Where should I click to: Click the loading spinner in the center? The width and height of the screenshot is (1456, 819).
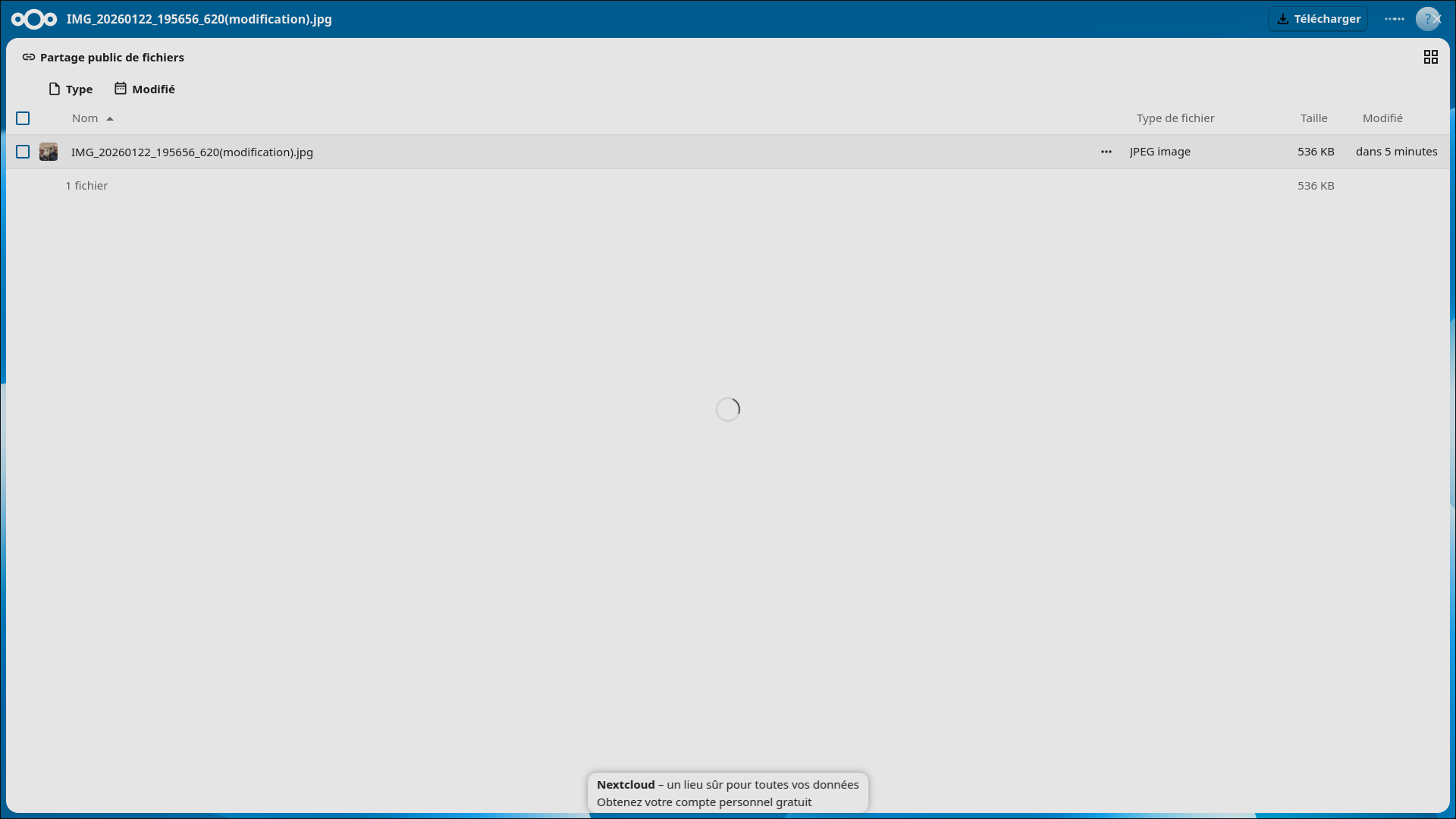[x=728, y=409]
